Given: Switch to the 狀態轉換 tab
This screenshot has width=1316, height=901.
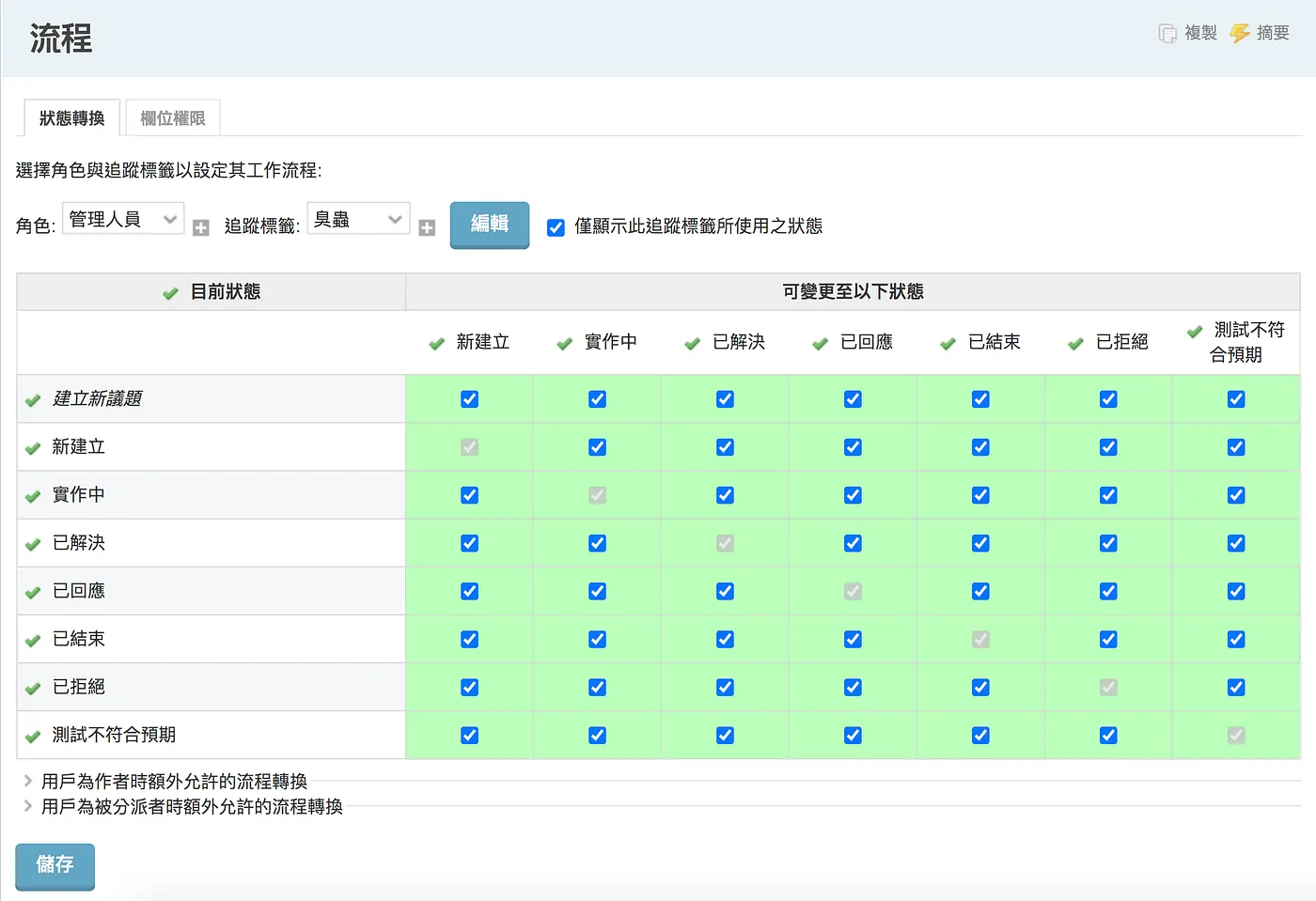Looking at the screenshot, I should [72, 118].
